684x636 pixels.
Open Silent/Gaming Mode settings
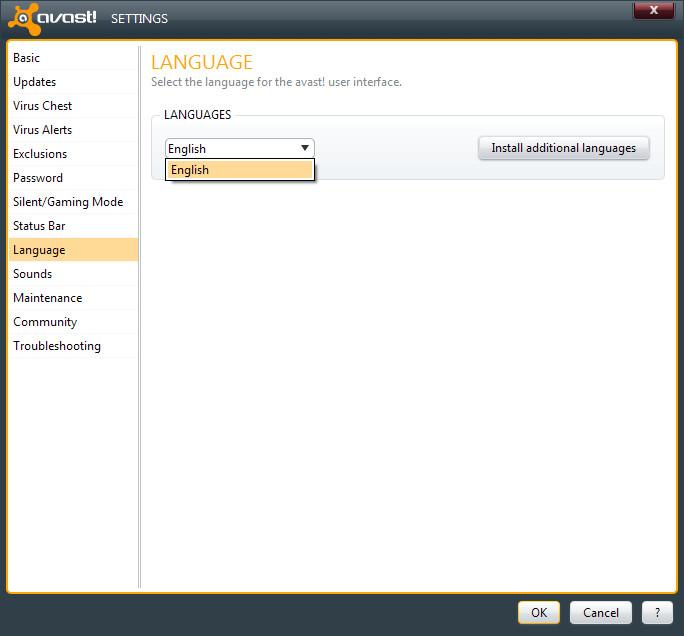click(x=68, y=202)
